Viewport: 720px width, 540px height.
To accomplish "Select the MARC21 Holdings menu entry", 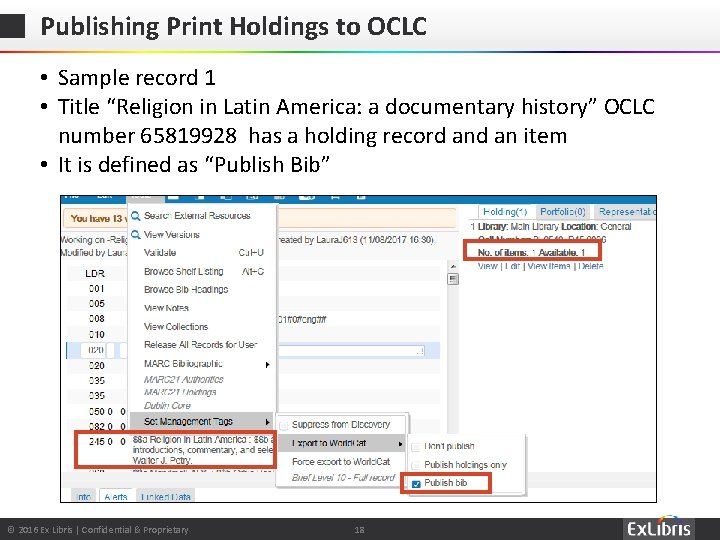I will coord(180,392).
